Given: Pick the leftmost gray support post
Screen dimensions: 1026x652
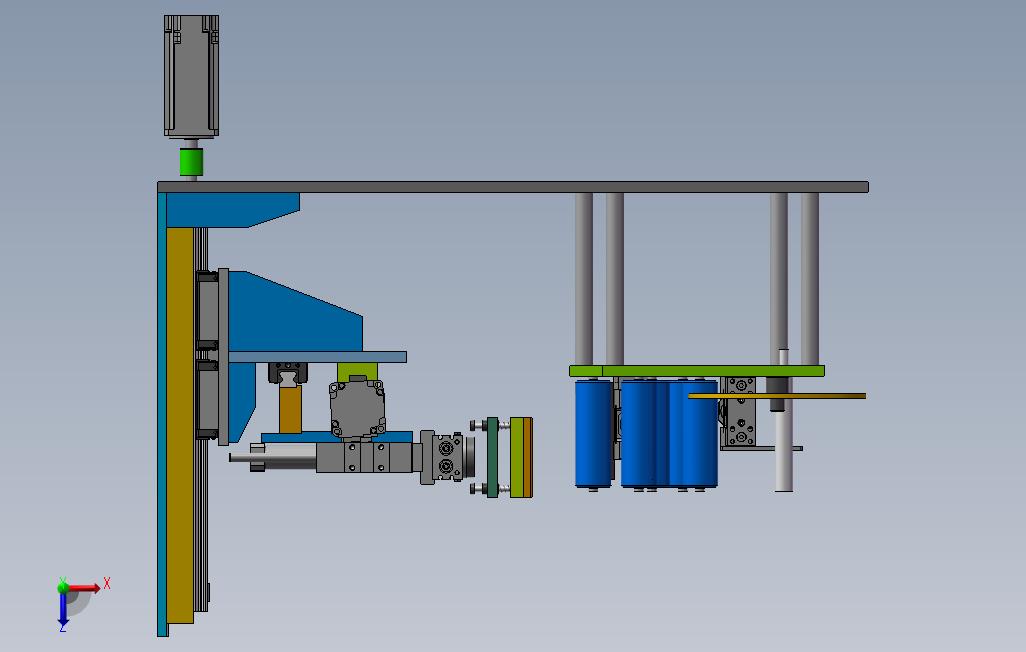Looking at the screenshot, I should coord(584,280).
